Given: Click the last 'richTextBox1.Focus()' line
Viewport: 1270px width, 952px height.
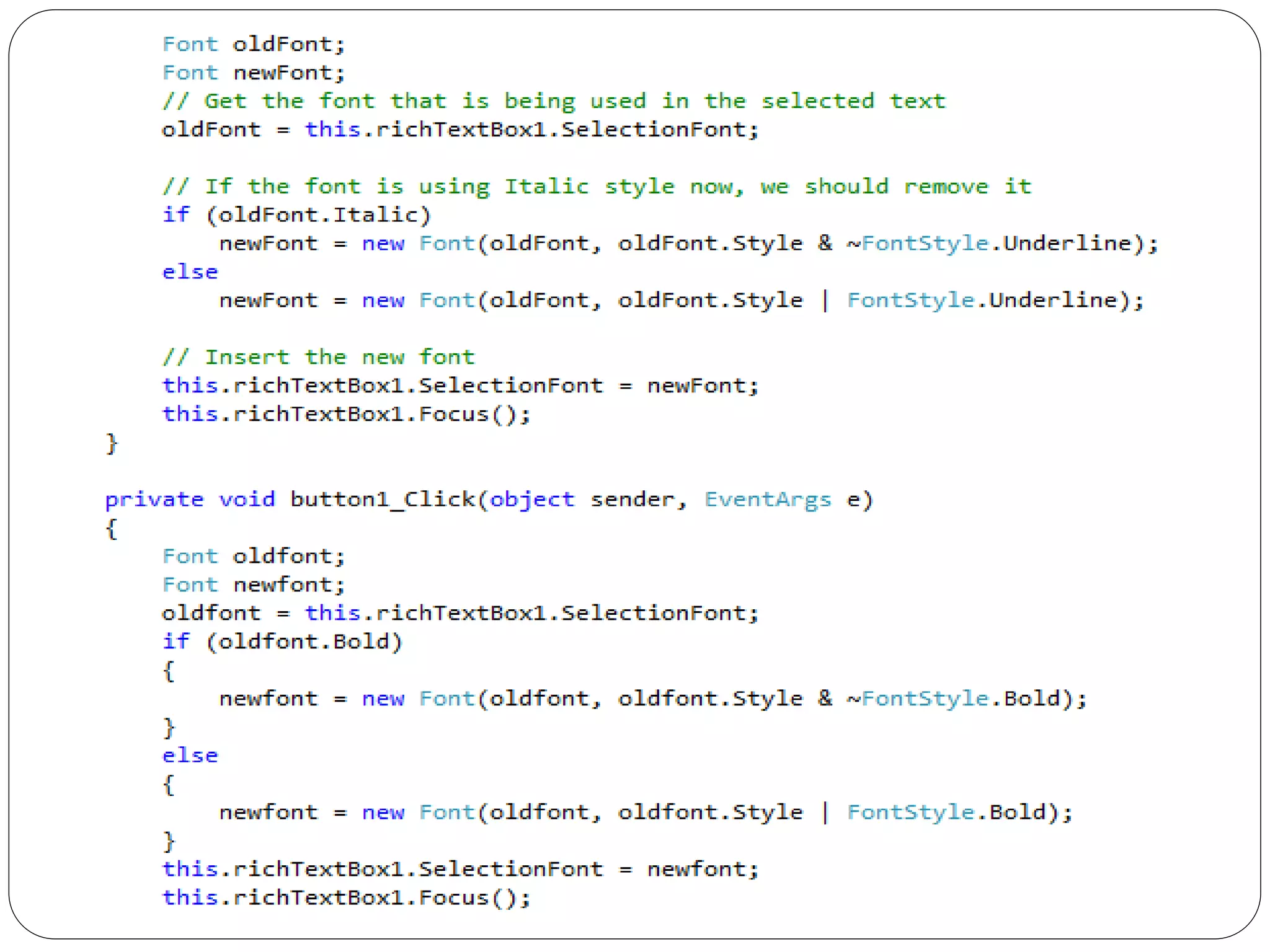Looking at the screenshot, I should tap(346, 898).
